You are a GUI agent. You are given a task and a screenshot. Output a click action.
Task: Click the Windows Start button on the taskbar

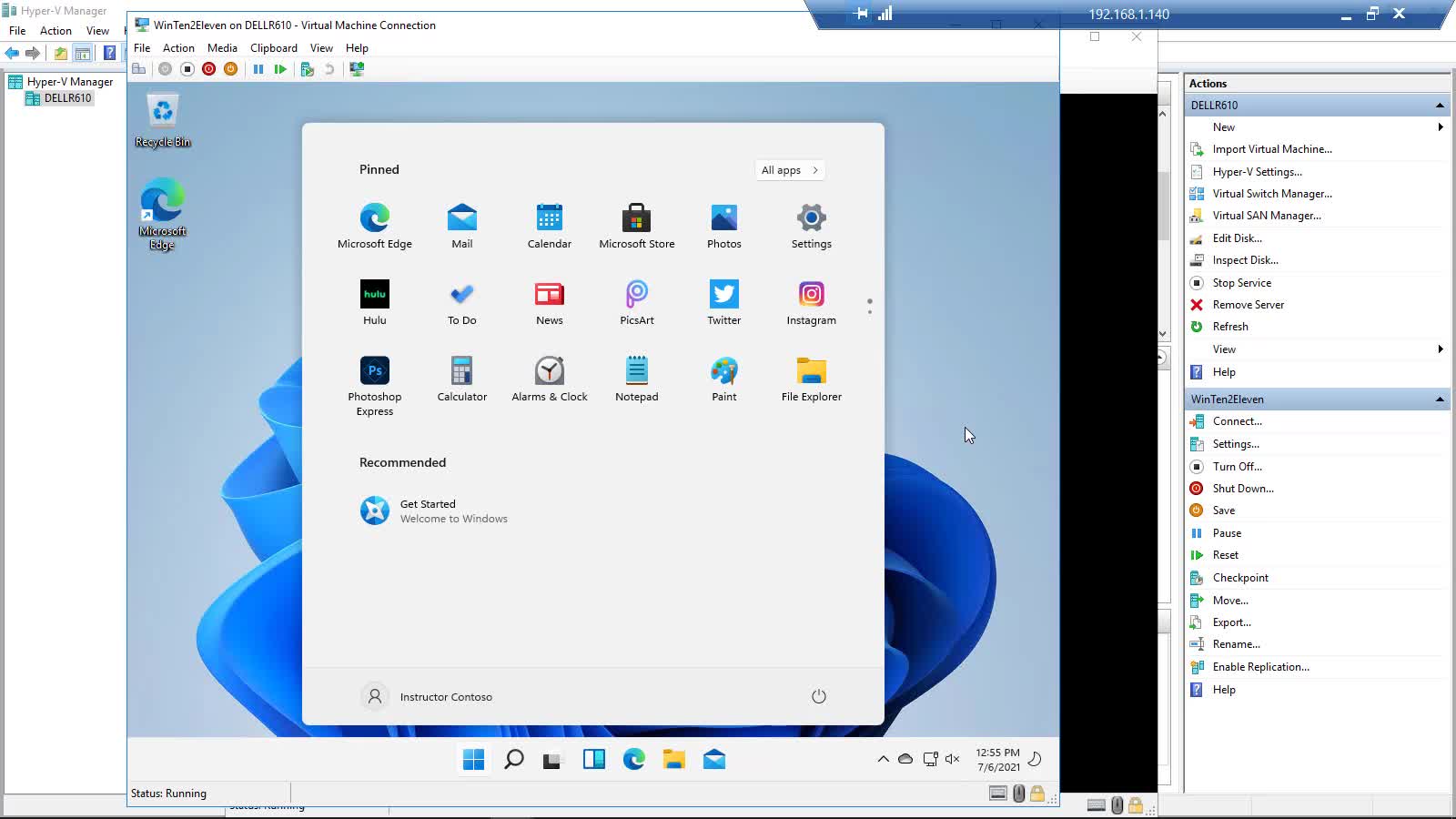(x=474, y=760)
